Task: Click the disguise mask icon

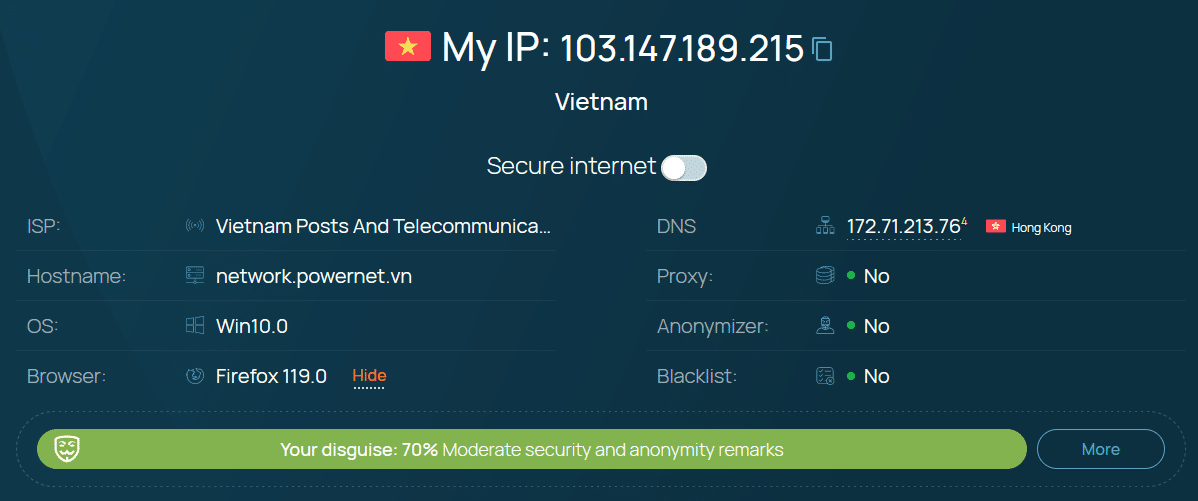Action: (67, 449)
